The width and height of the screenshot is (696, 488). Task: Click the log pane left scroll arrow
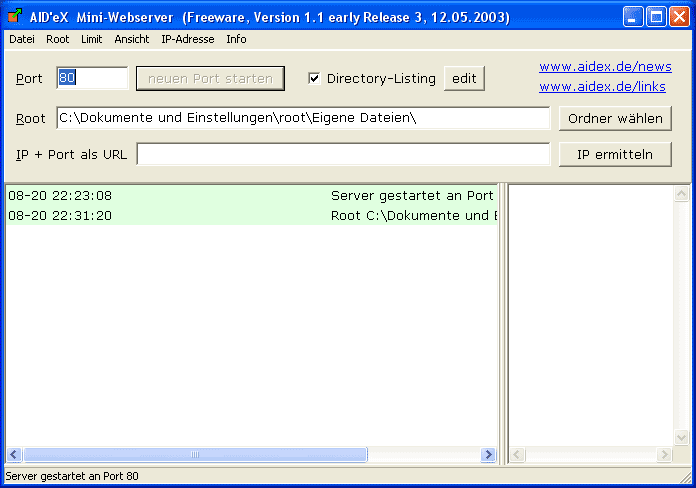tap(14, 455)
